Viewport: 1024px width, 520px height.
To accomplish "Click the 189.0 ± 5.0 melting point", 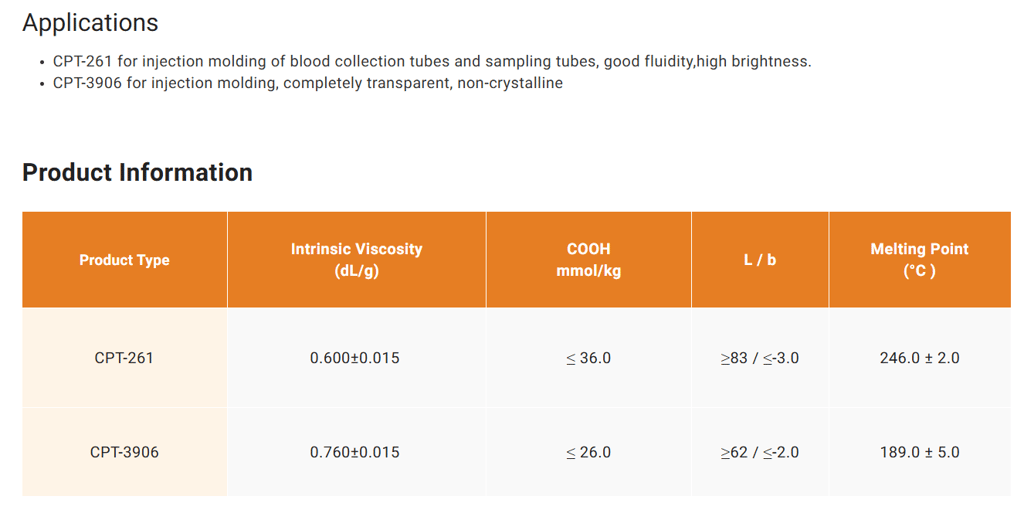I will 920,452.
